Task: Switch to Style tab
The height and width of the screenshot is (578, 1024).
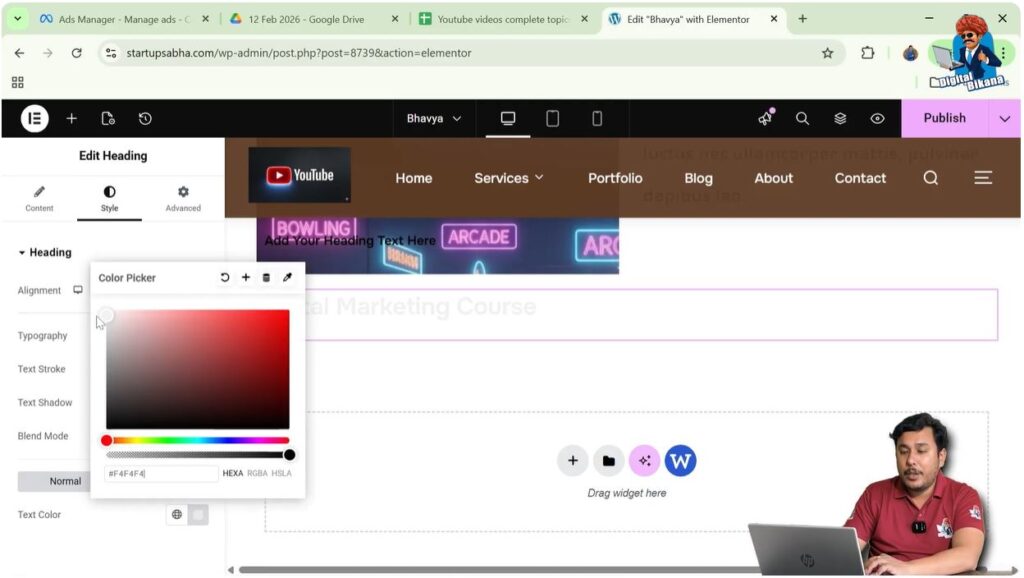Action: pyautogui.click(x=109, y=198)
